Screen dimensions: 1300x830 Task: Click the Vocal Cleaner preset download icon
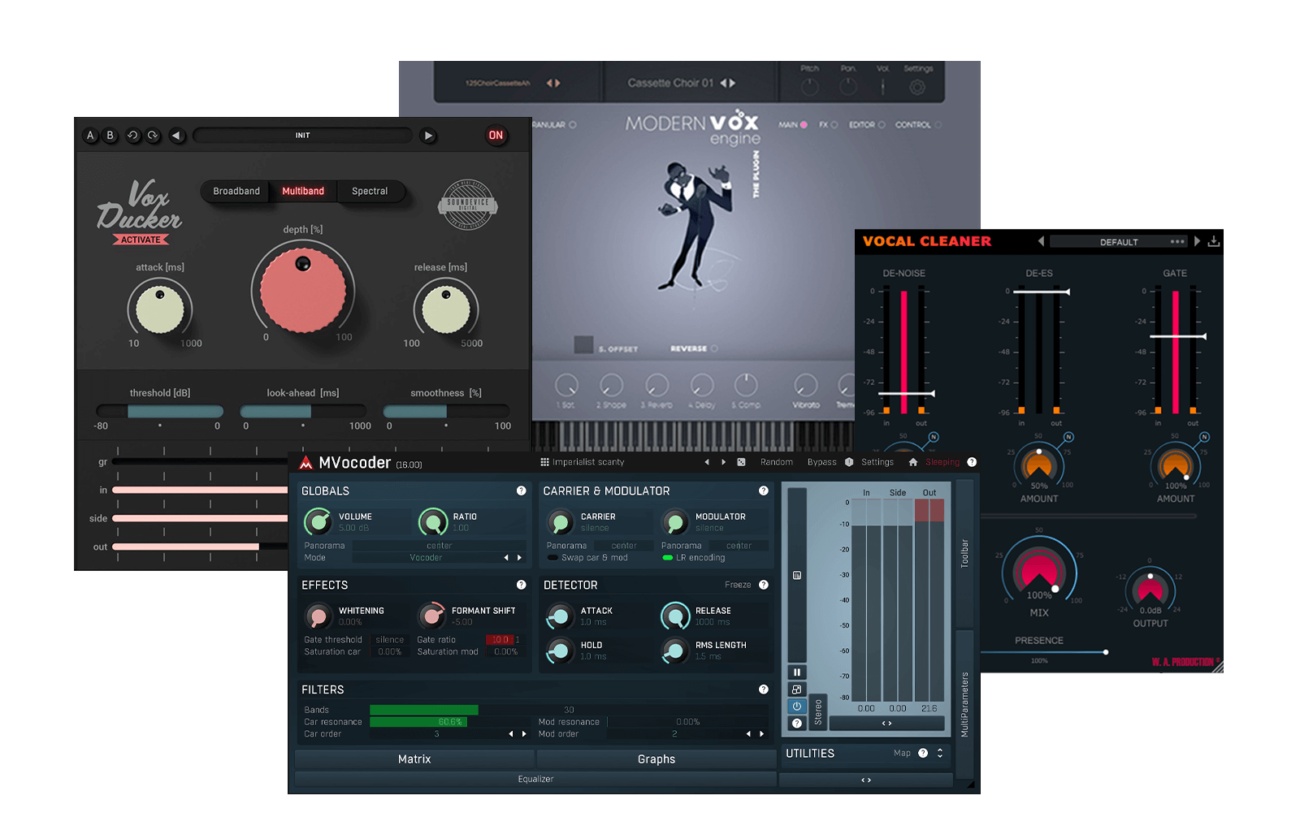tap(1214, 241)
